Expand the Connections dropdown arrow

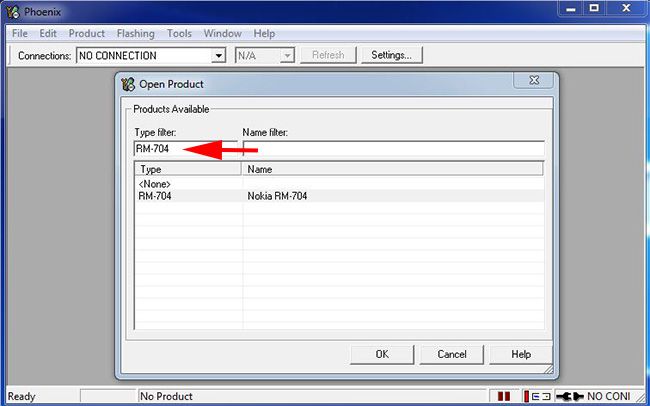[x=218, y=56]
